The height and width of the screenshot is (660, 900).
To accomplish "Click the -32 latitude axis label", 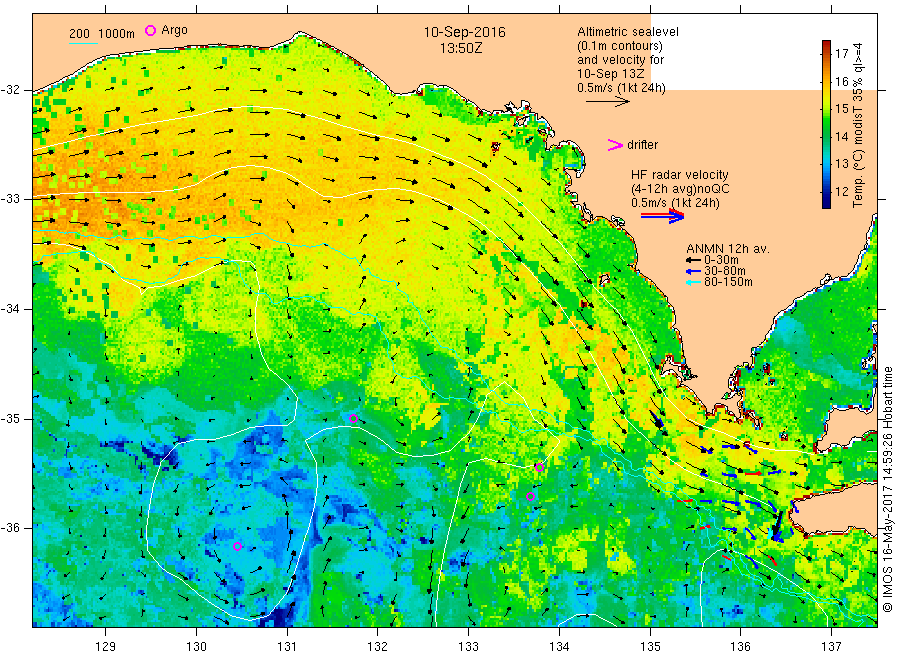I will click(10, 90).
